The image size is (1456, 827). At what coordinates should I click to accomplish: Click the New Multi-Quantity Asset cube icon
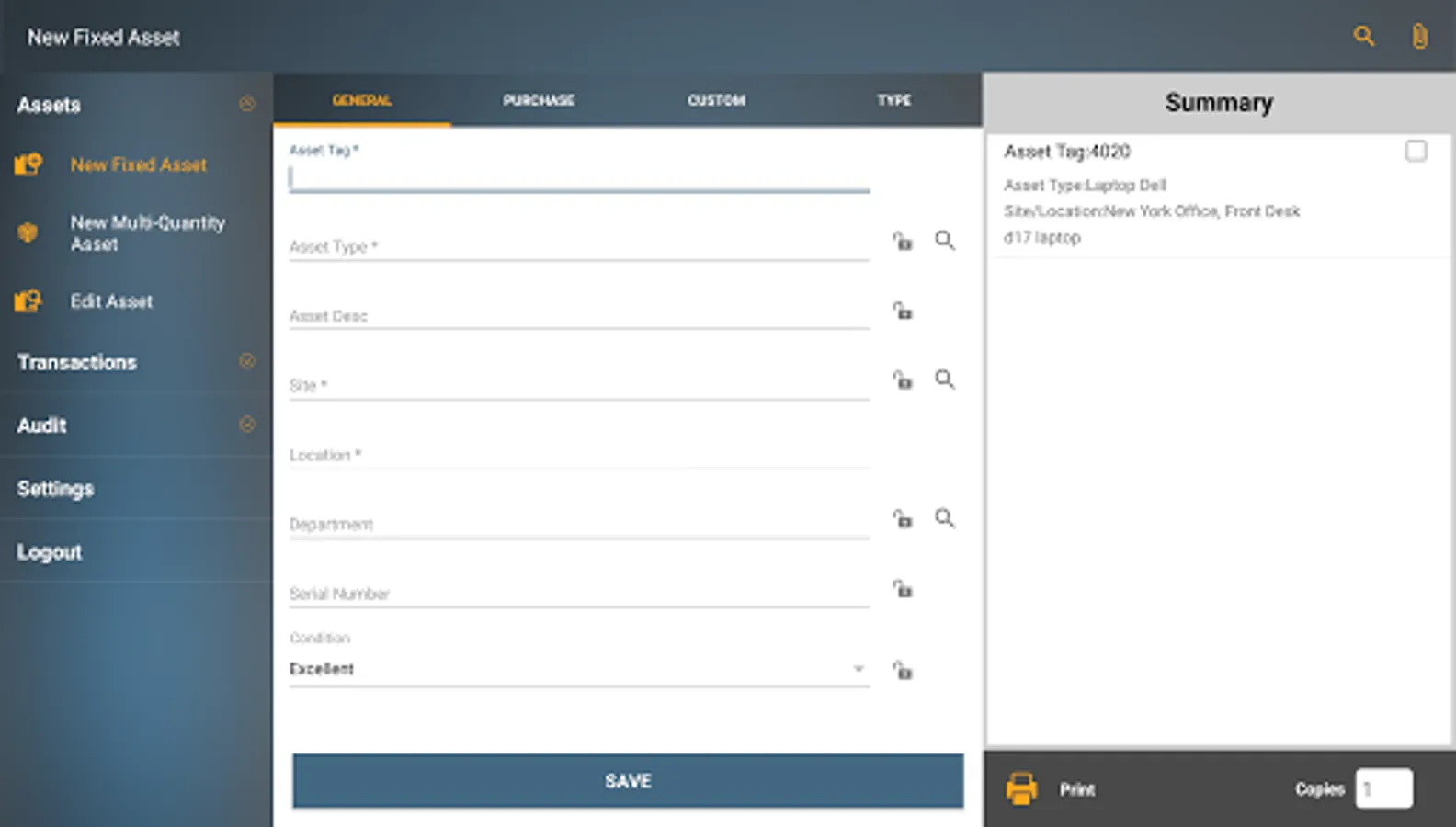pyautogui.click(x=28, y=232)
